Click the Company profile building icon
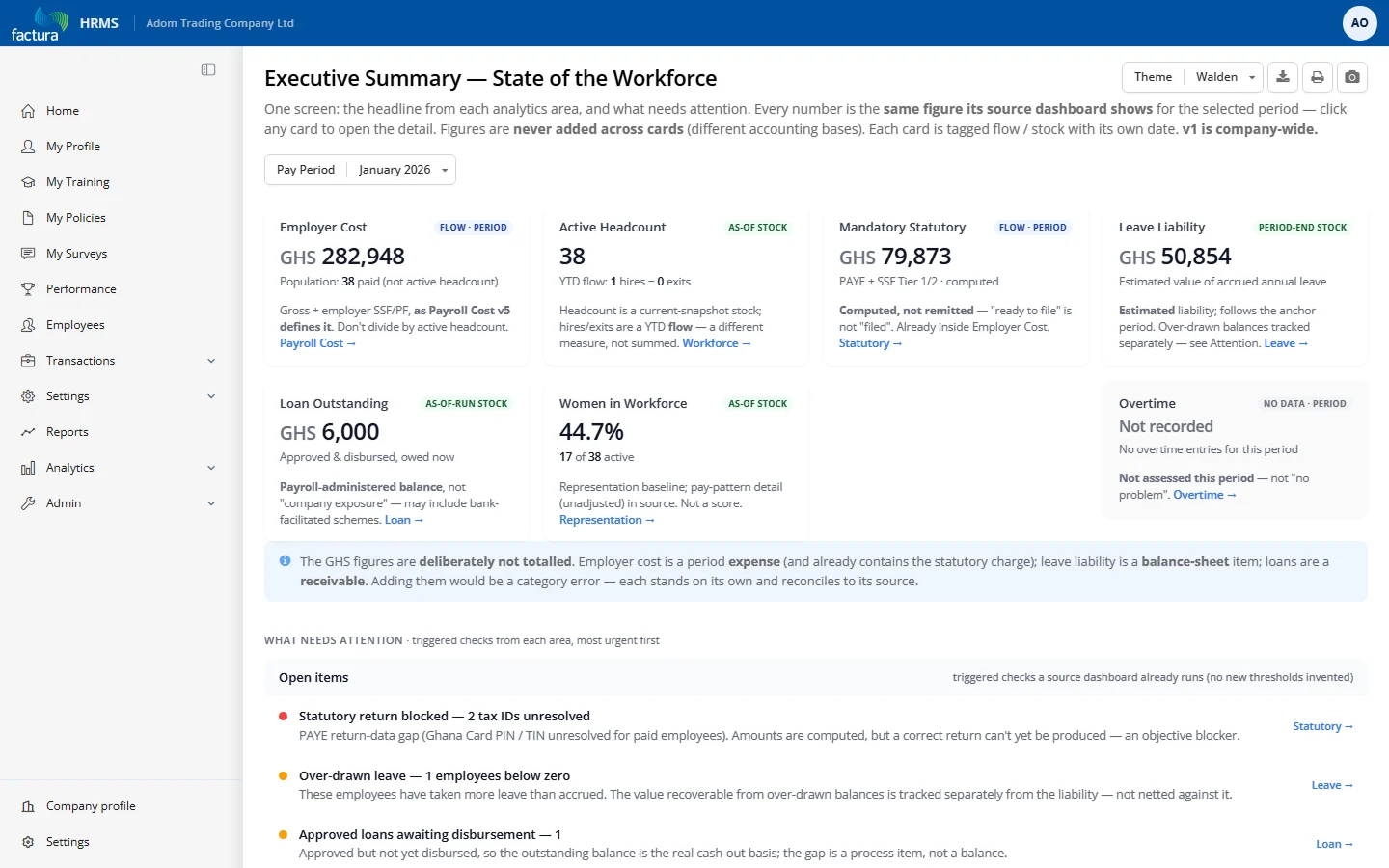This screenshot has width=1389, height=868. (28, 806)
